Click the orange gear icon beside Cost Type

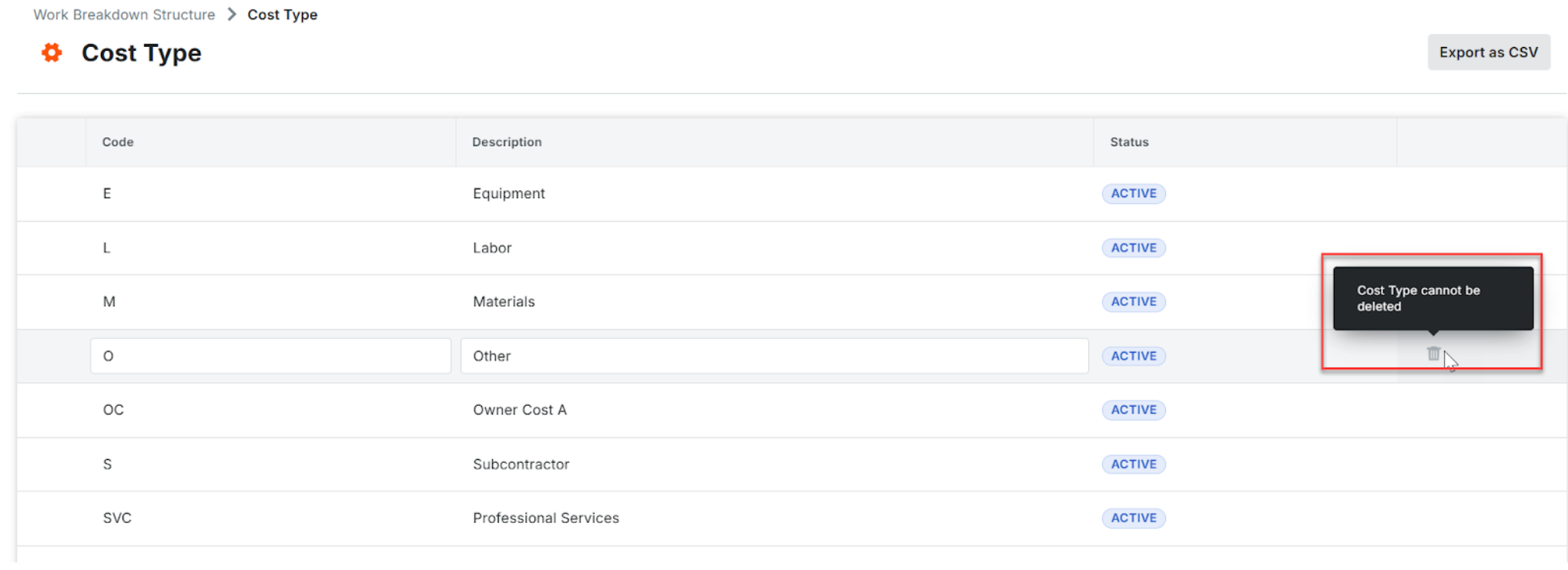tap(52, 52)
